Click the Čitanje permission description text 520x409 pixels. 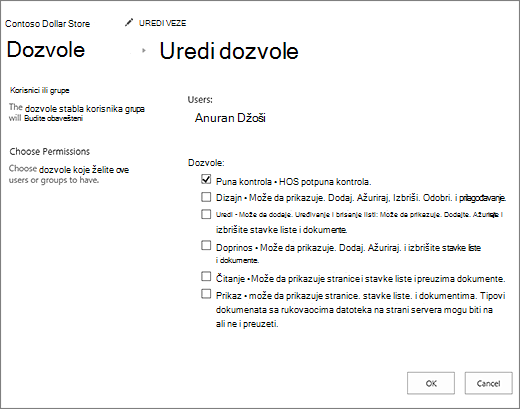pos(360,279)
